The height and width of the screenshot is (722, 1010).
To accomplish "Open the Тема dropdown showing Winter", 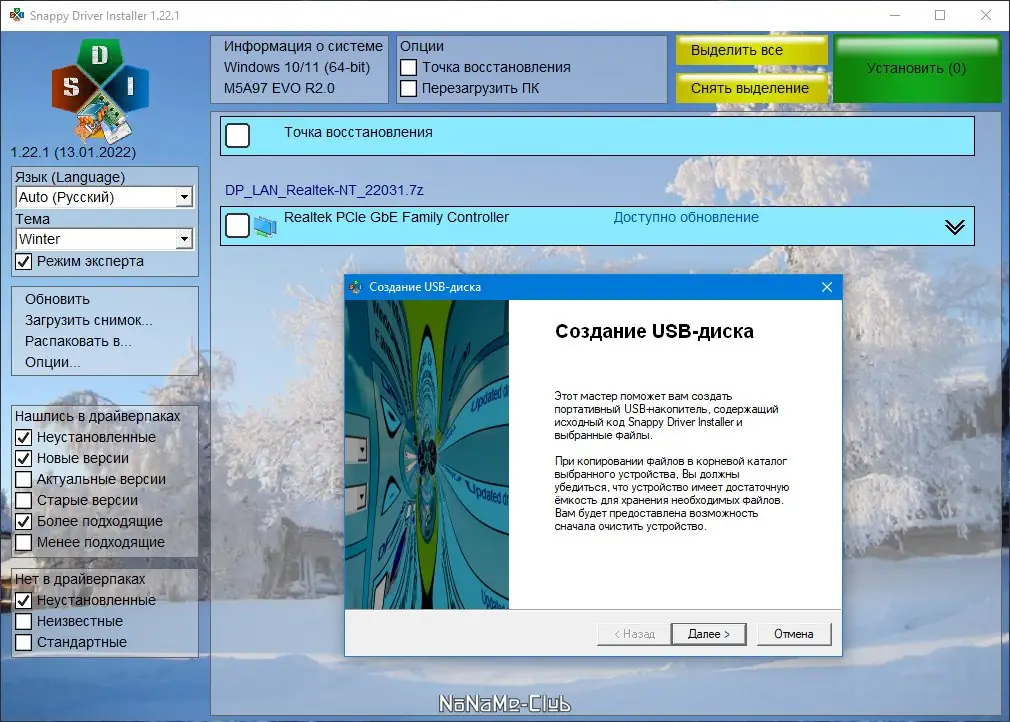I will pos(183,238).
